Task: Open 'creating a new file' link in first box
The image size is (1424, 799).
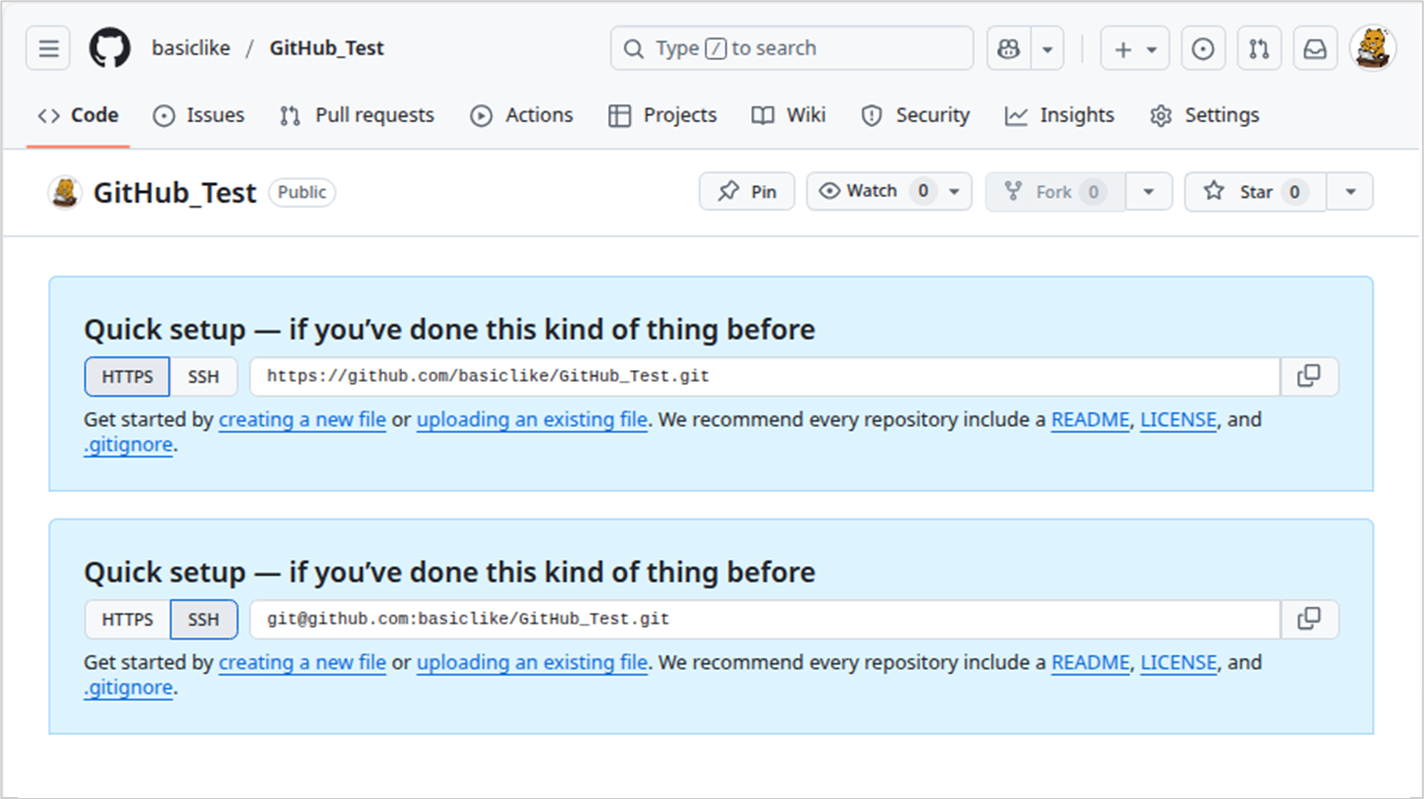Action: pos(302,420)
